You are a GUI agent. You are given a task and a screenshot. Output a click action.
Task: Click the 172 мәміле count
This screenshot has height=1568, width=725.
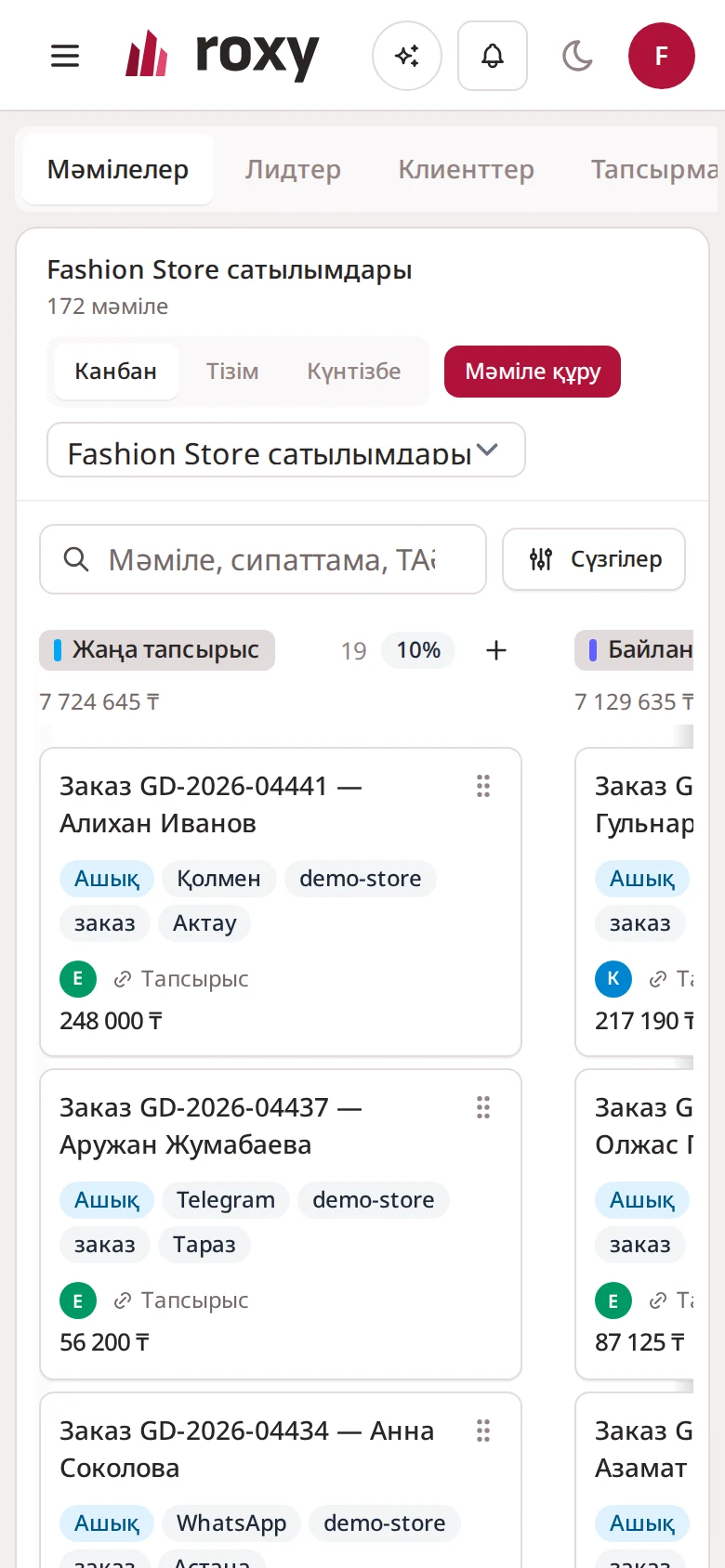click(x=108, y=307)
